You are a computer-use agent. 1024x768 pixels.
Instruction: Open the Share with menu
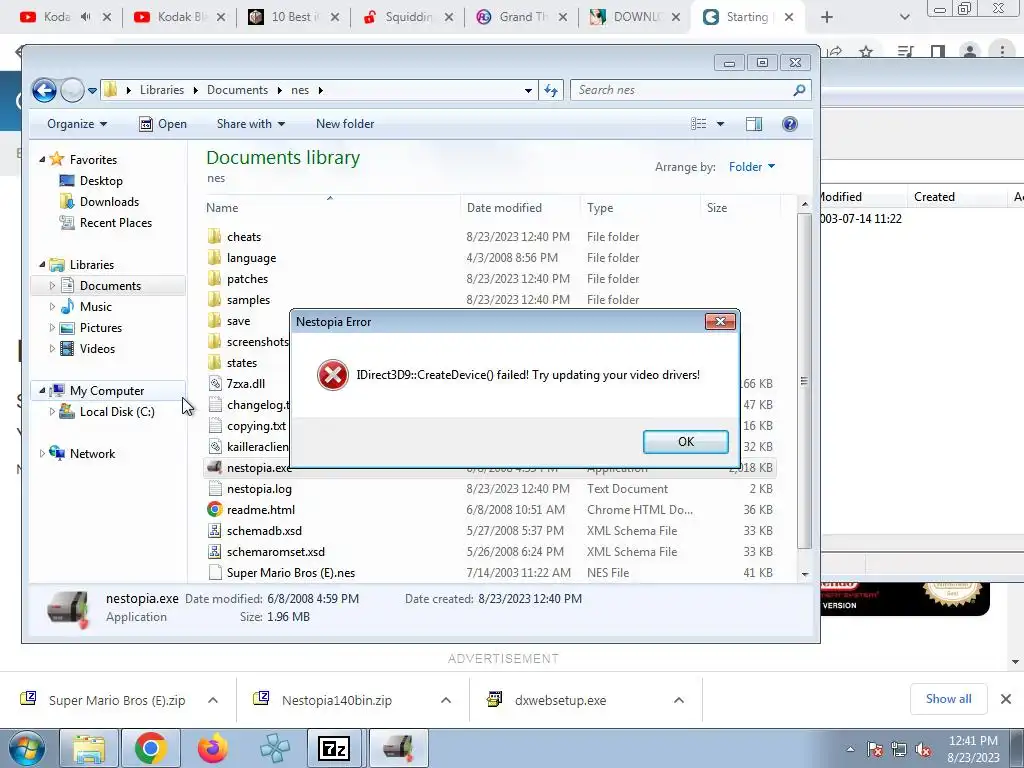click(x=251, y=124)
